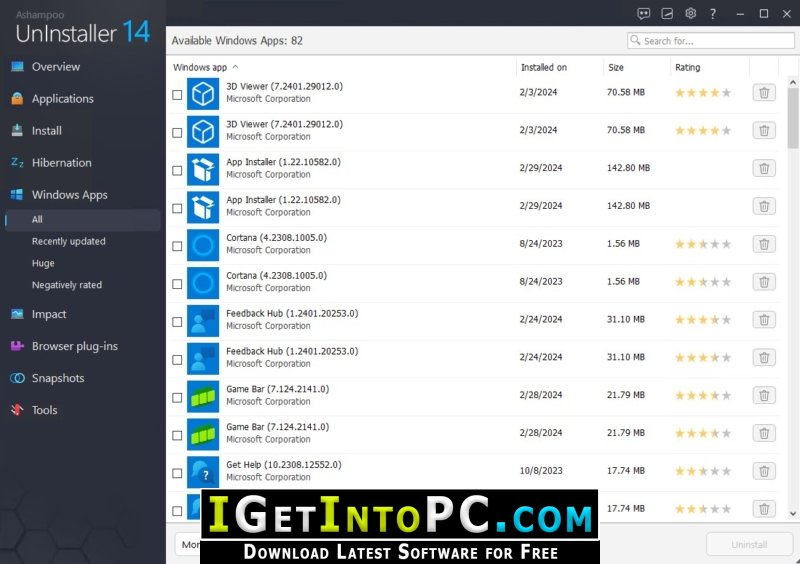The width and height of the screenshot is (800, 564).
Task: Select Recently updated filter
Action: tap(68, 241)
